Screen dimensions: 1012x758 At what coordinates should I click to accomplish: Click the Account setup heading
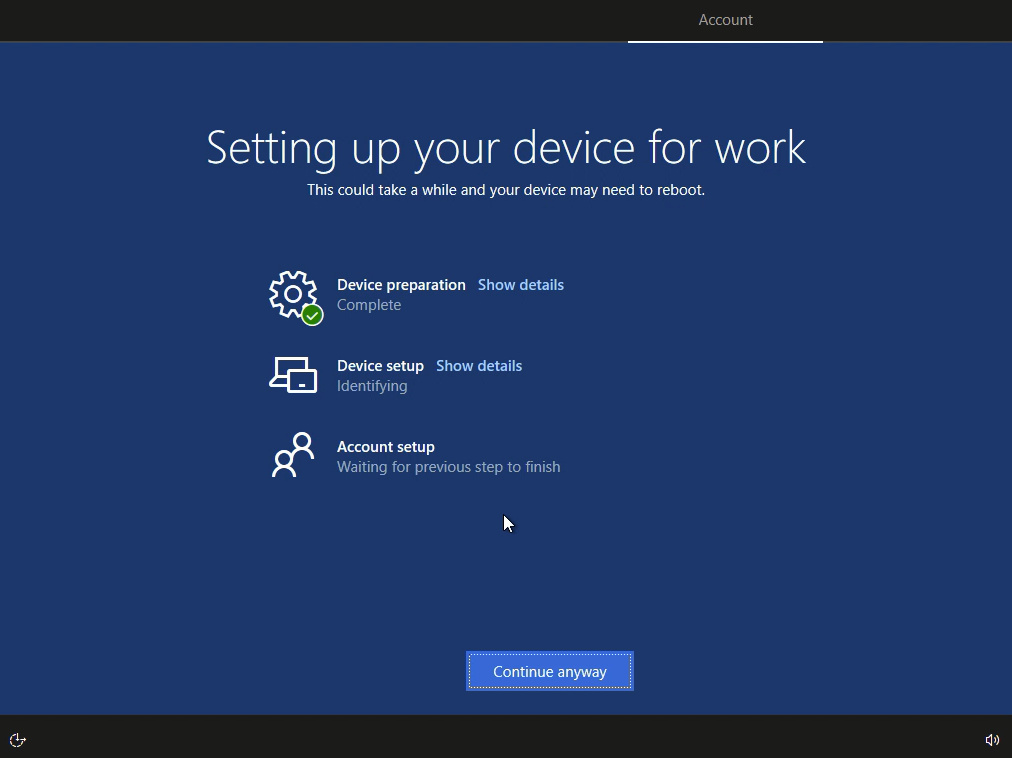pyautogui.click(x=385, y=447)
